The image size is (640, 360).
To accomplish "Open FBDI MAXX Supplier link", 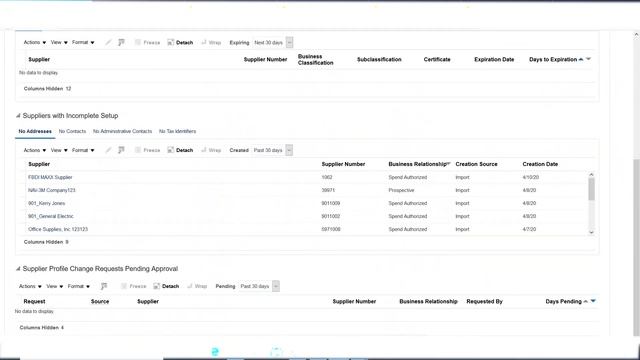I will pyautogui.click(x=50, y=178).
